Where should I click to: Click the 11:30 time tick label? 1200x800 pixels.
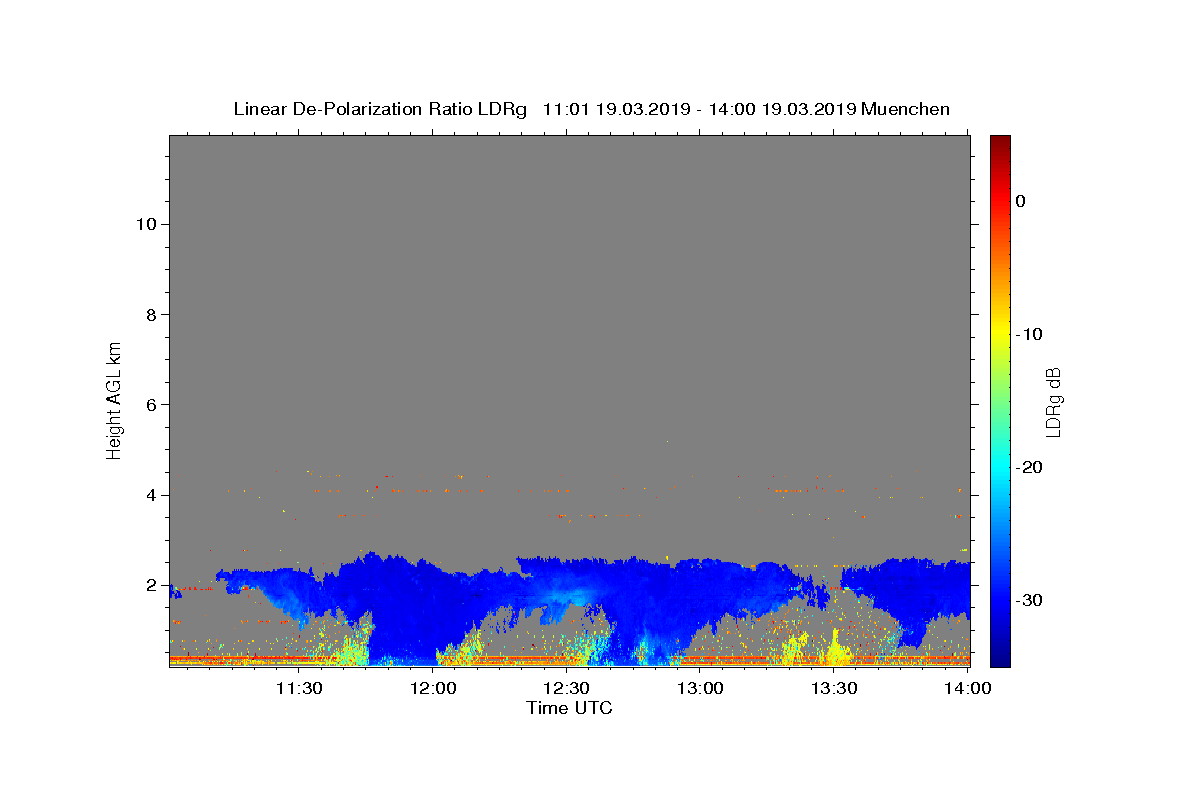pyautogui.click(x=299, y=688)
